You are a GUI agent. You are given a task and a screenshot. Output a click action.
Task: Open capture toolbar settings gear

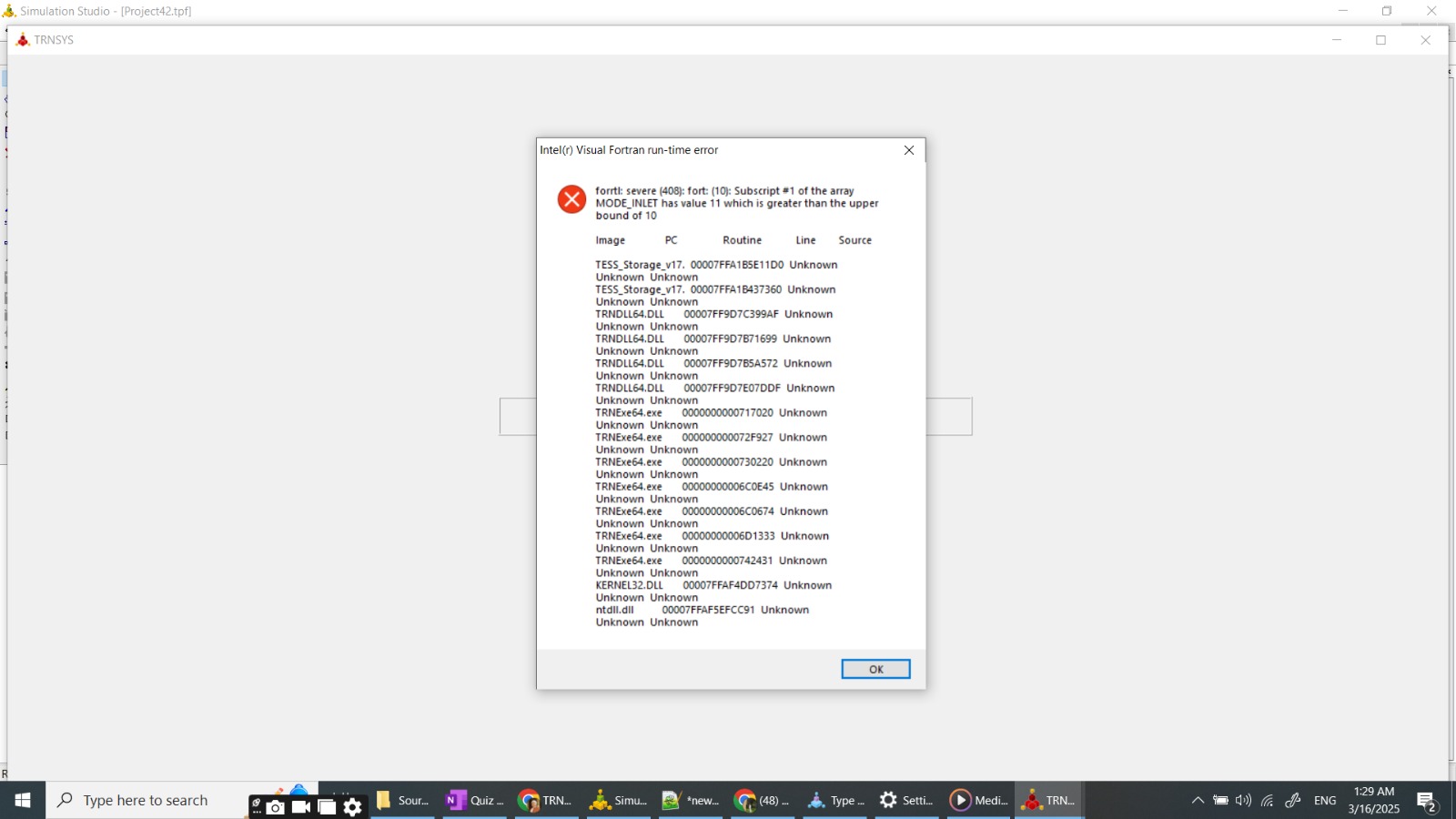(x=353, y=806)
